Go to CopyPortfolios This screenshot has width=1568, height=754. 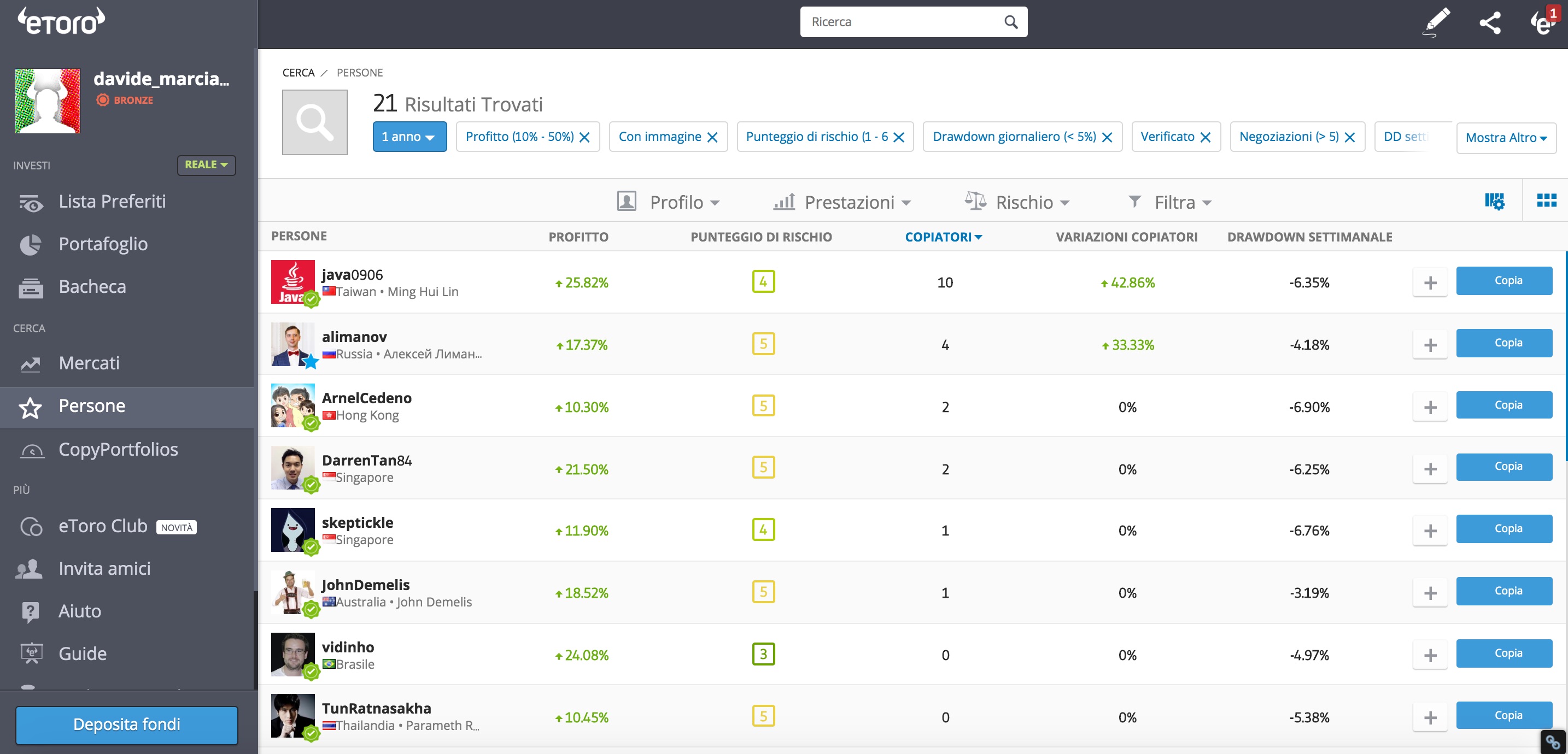click(x=118, y=450)
